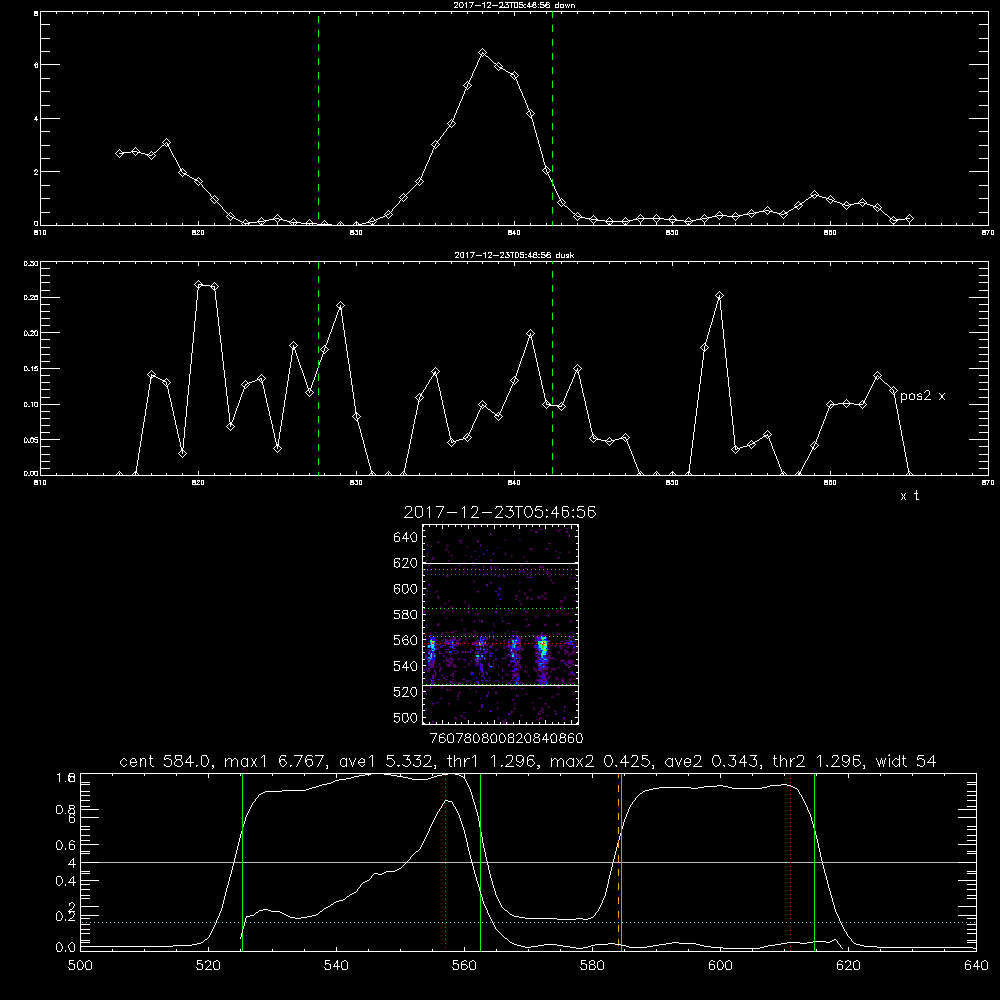Viewport: 1000px width, 1000px height.
Task: Click the 'thr1 1.296' value
Action: point(490,761)
